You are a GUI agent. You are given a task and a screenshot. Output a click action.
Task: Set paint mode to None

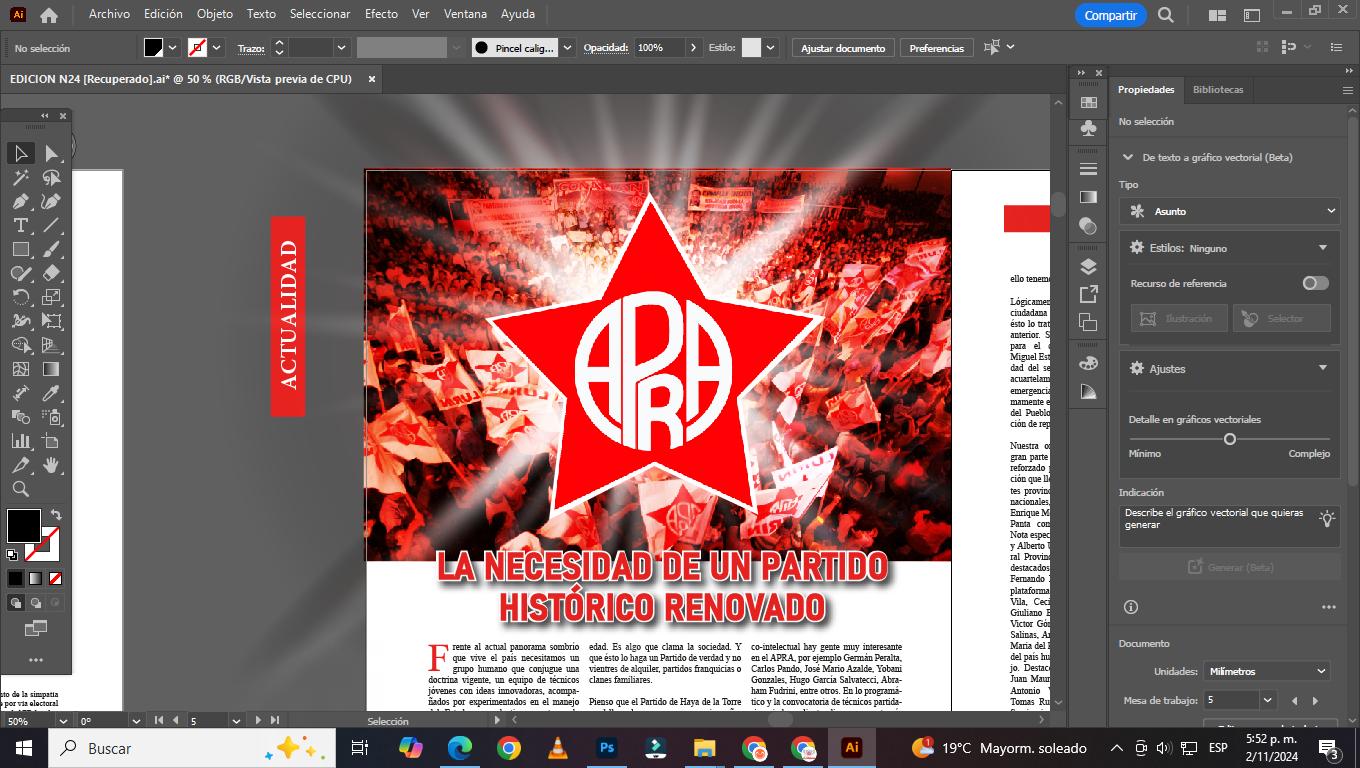click(56, 578)
